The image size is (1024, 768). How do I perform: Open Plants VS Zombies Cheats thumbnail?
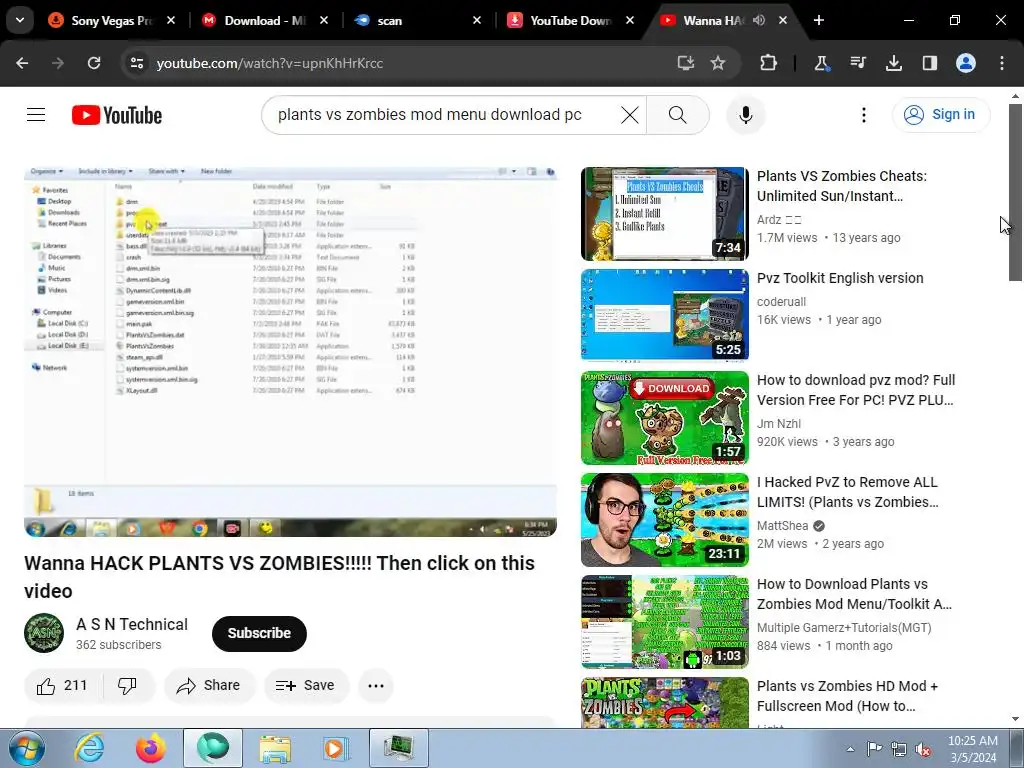(665, 214)
